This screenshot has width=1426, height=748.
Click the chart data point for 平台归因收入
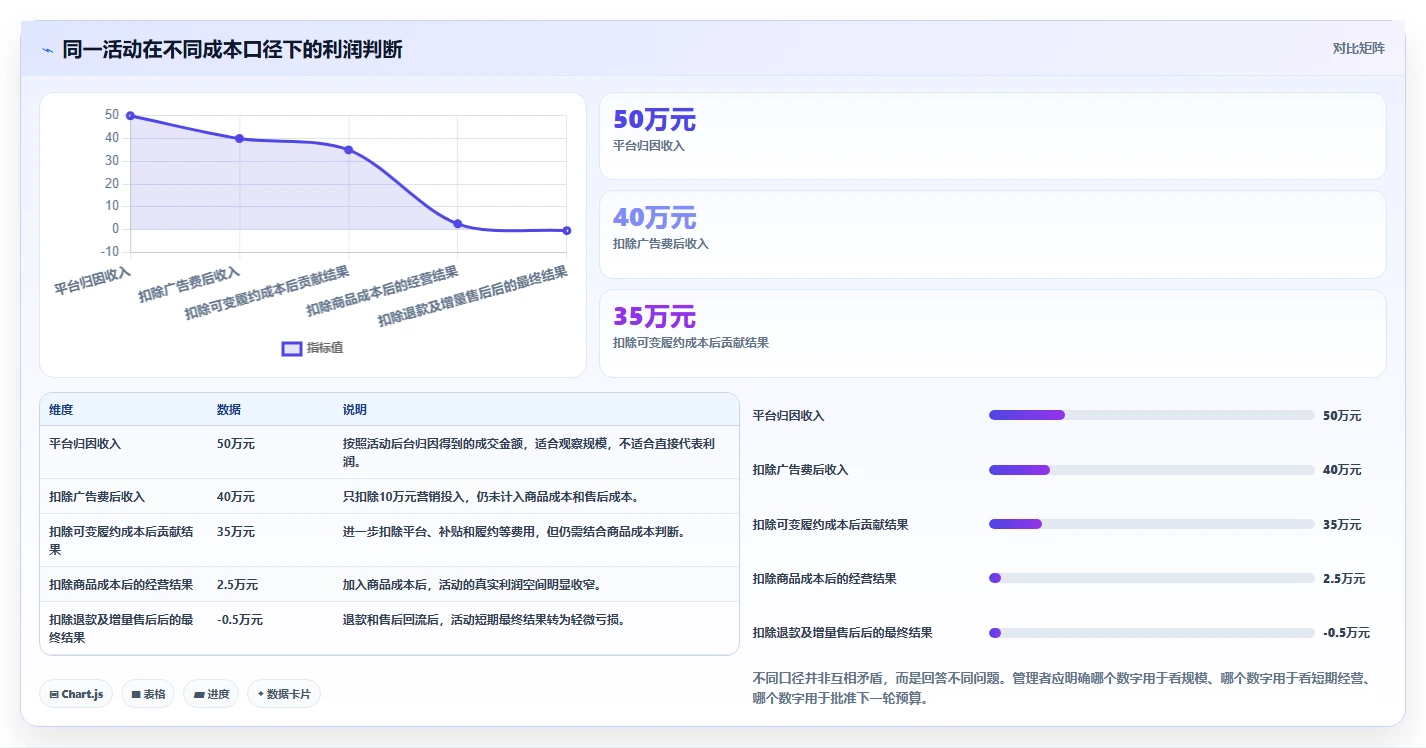click(131, 116)
